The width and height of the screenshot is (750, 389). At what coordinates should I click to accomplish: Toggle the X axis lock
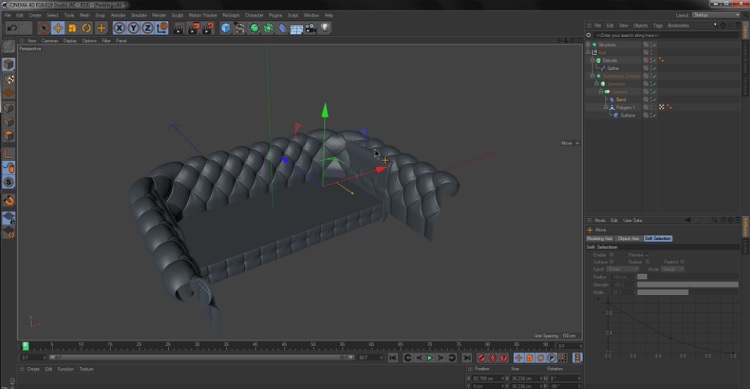pyautogui.click(x=119, y=28)
